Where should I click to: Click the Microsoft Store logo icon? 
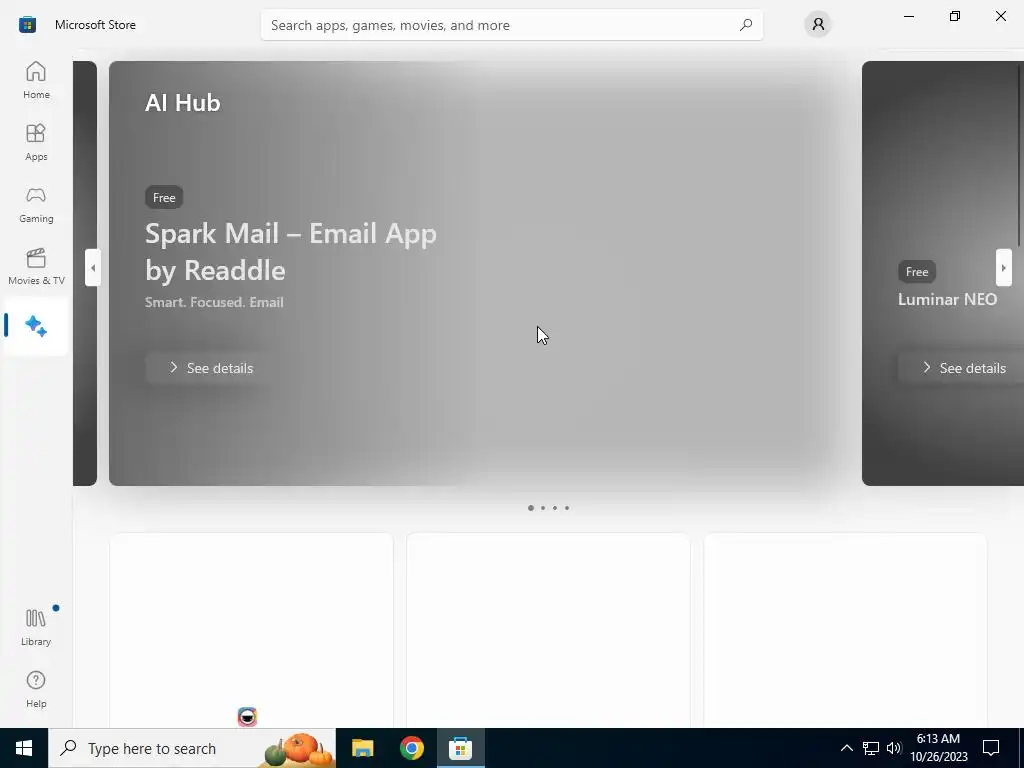pyautogui.click(x=27, y=25)
